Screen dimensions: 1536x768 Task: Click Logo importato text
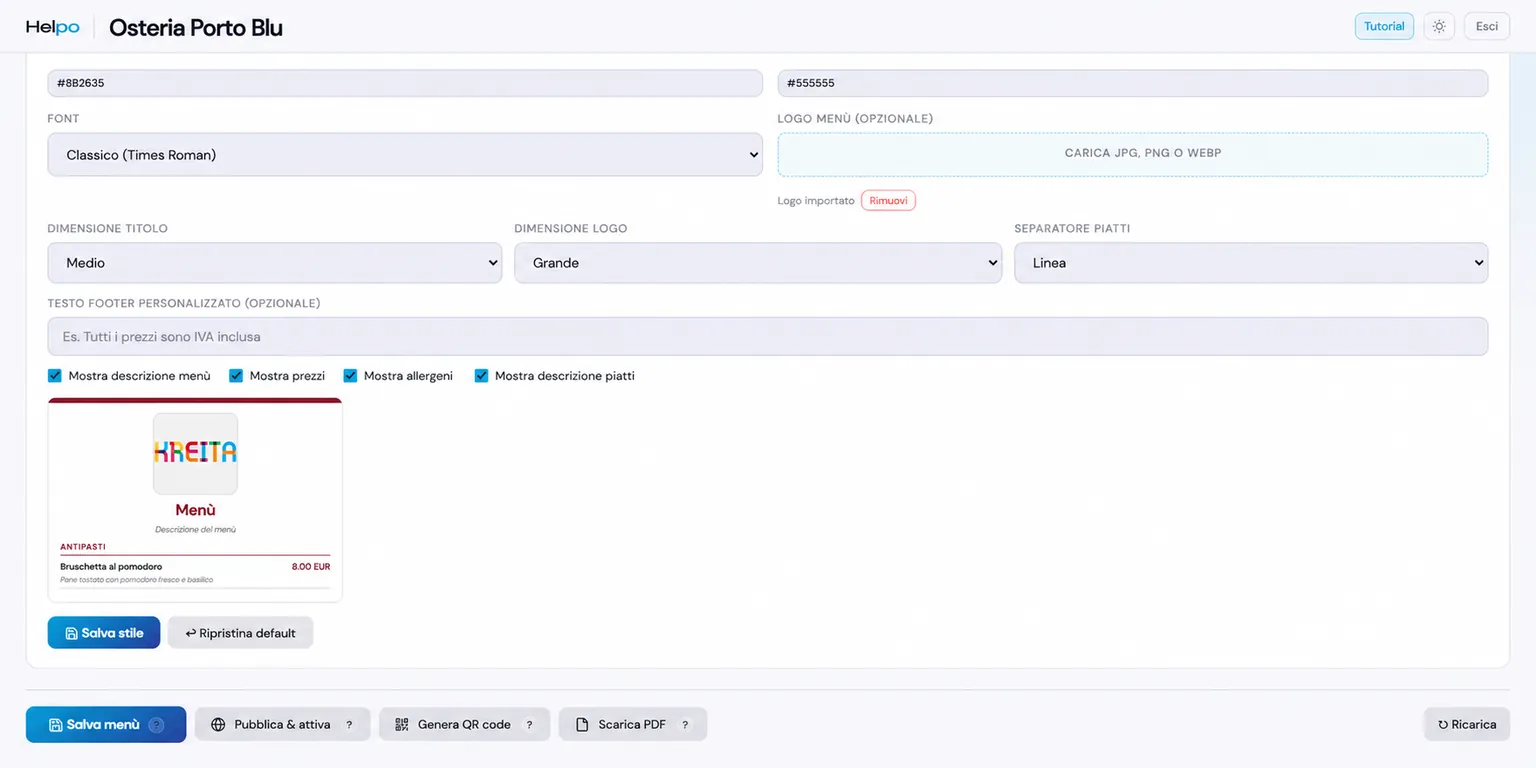tap(816, 201)
